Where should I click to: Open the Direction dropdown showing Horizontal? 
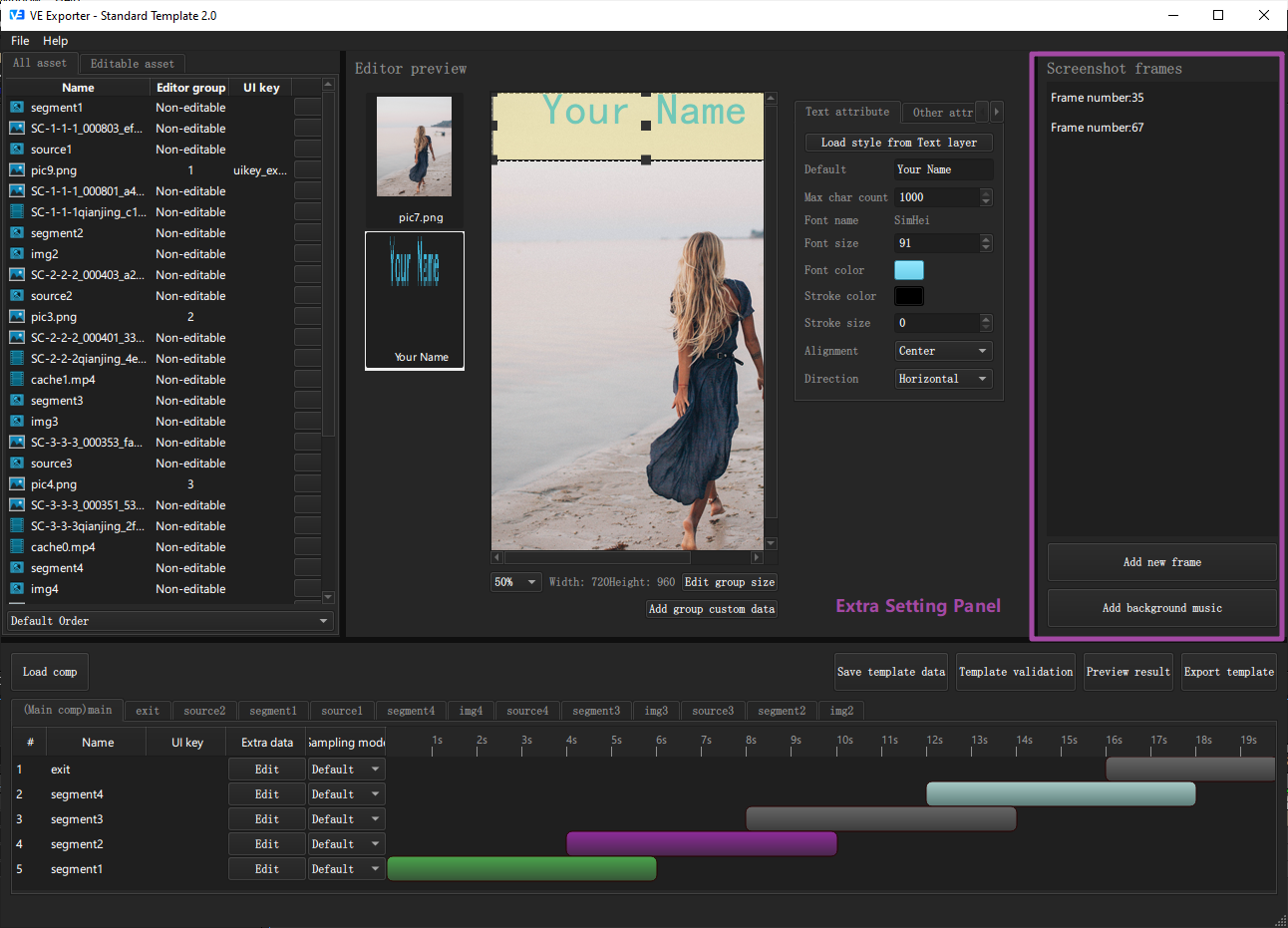click(x=943, y=379)
